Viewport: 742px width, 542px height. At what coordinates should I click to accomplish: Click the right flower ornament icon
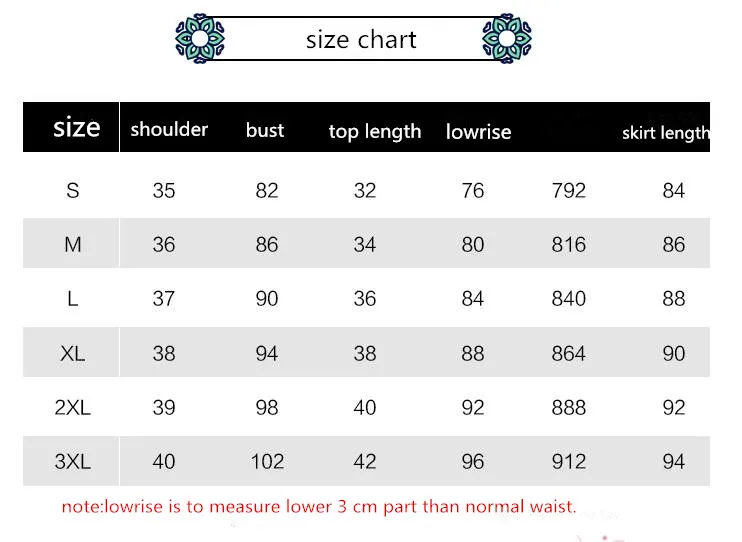click(507, 38)
